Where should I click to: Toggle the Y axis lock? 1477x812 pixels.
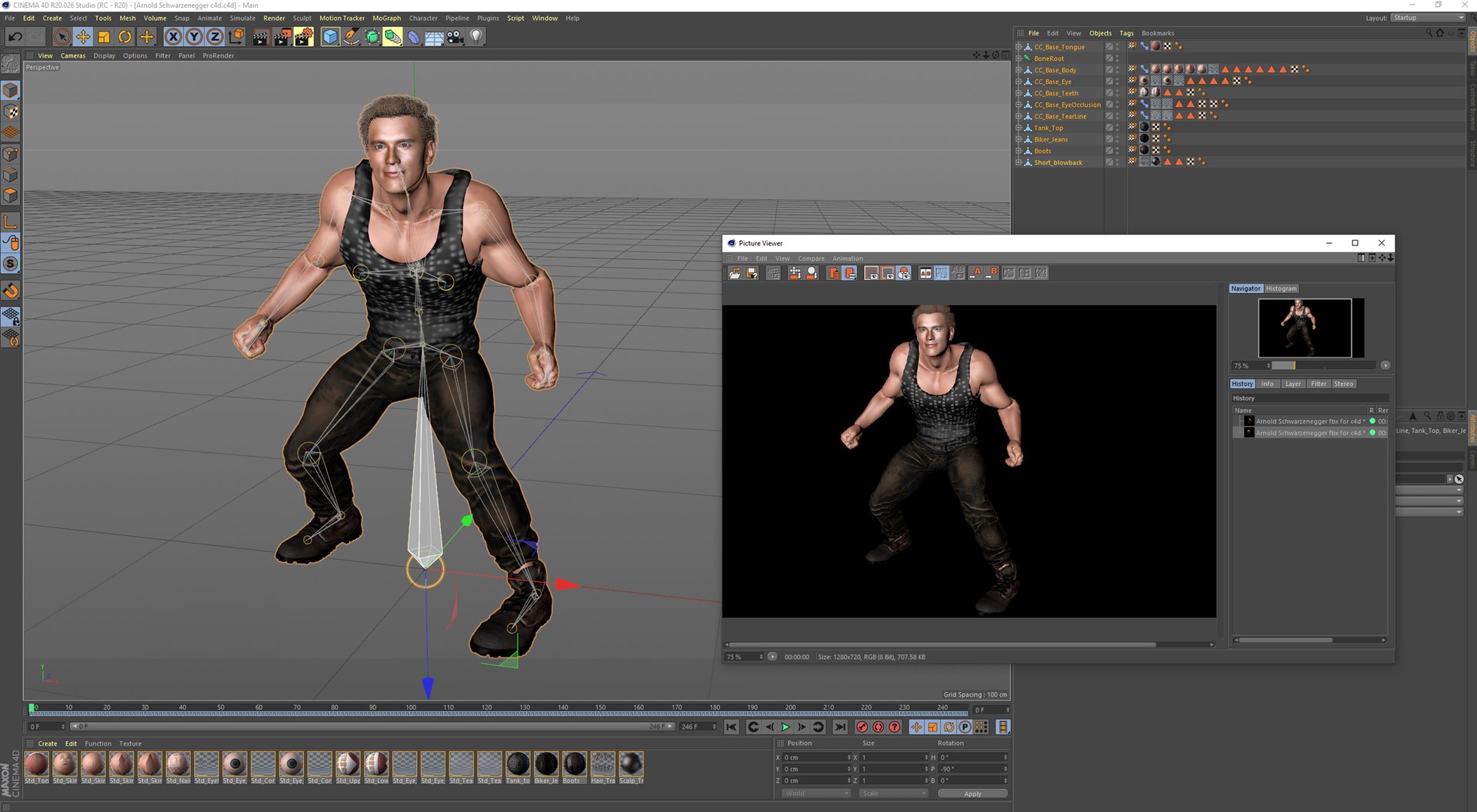click(x=195, y=36)
